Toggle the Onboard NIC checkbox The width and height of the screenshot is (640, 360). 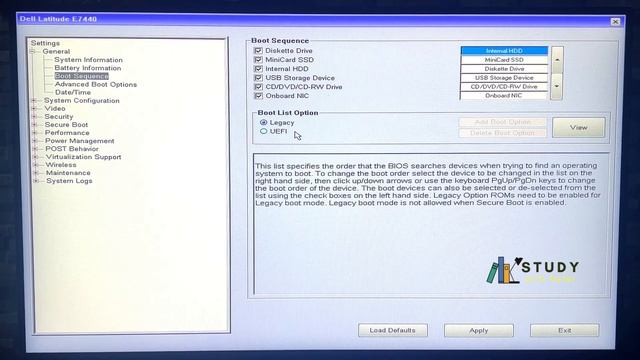click(x=258, y=96)
